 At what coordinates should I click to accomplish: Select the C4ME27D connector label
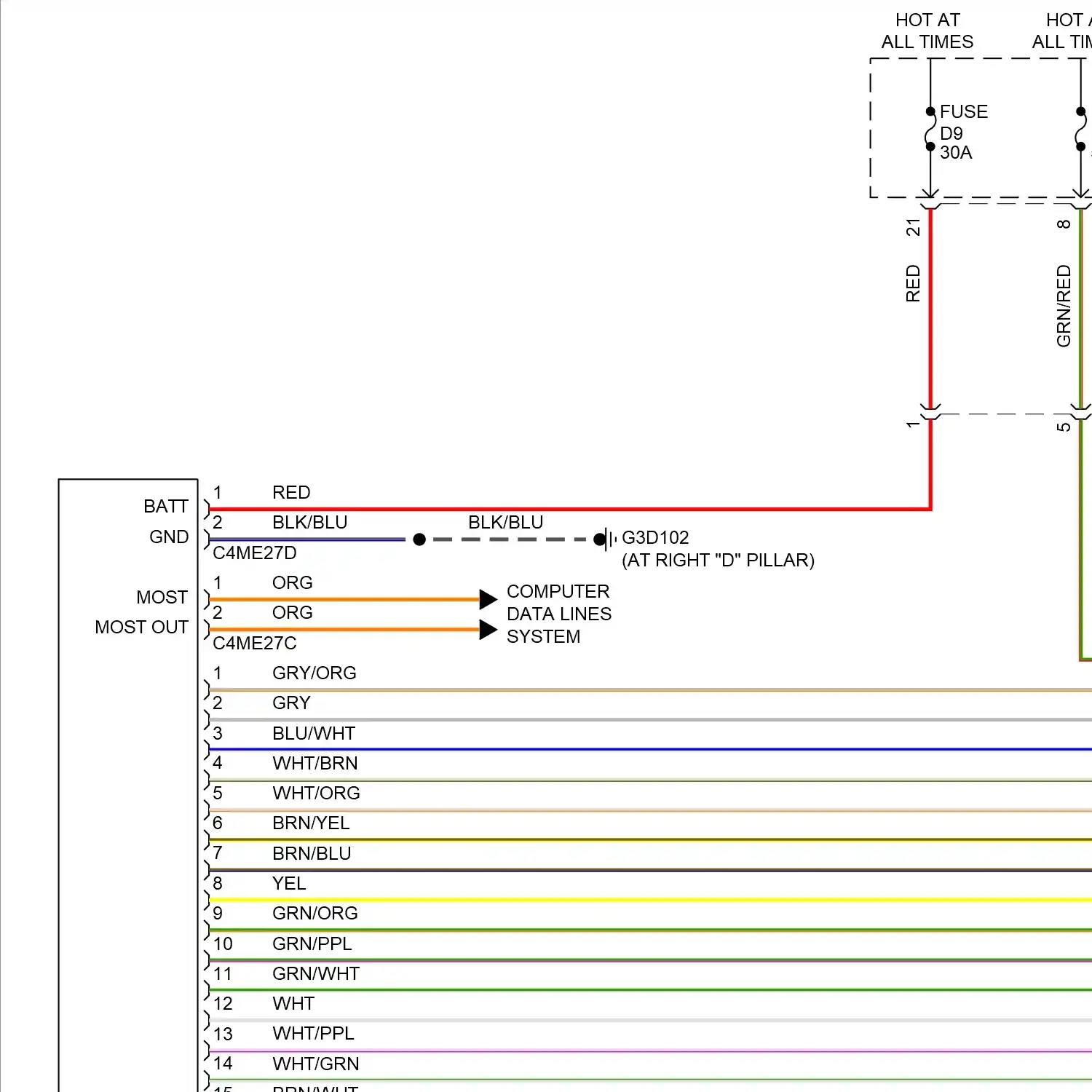click(x=255, y=553)
